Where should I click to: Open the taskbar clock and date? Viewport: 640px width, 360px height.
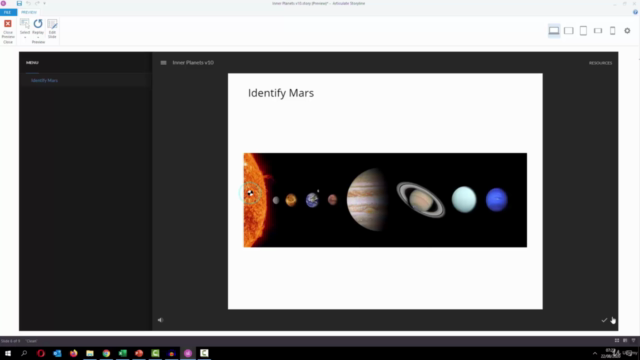point(611,353)
